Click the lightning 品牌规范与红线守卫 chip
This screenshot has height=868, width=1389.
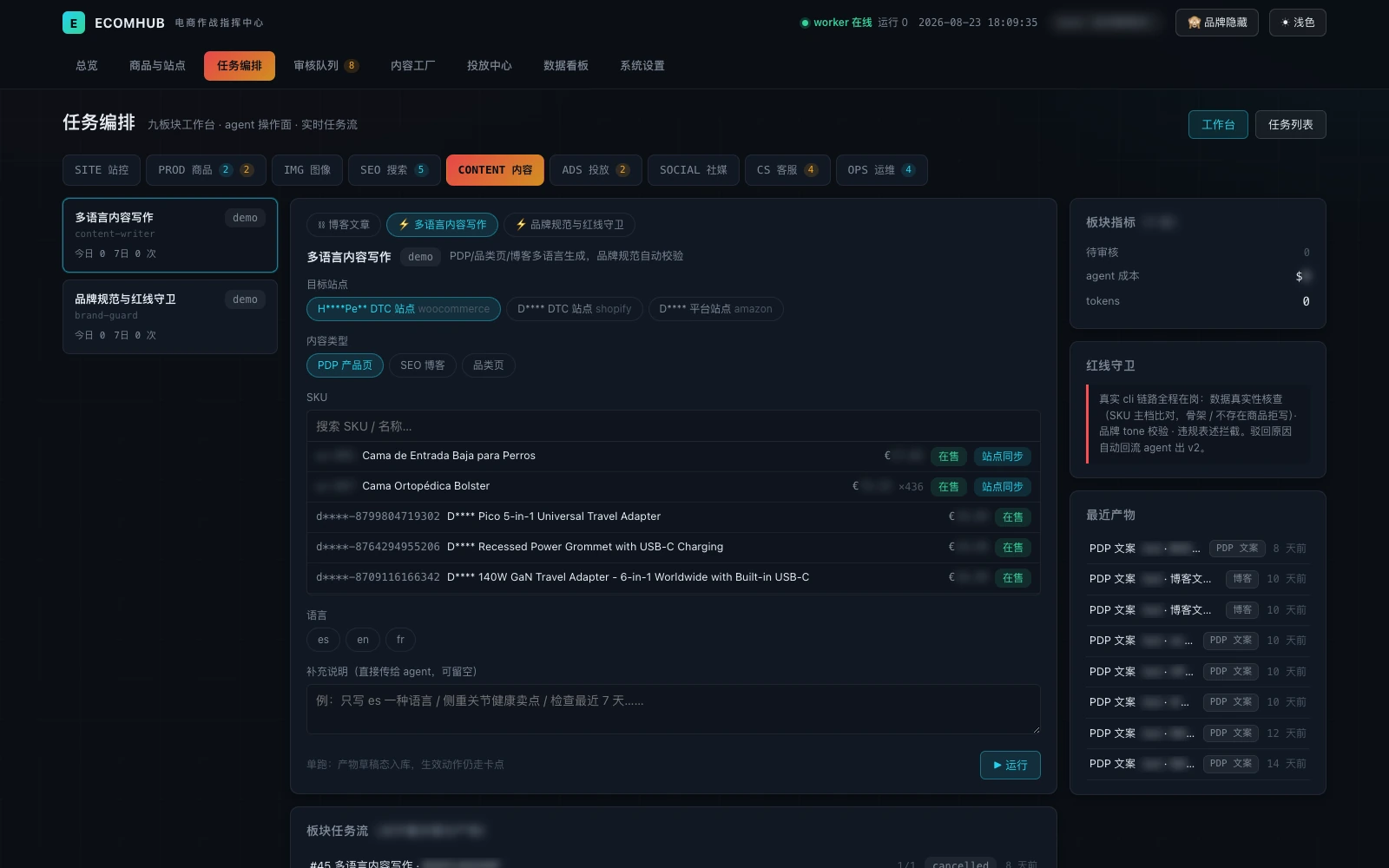tap(569, 225)
